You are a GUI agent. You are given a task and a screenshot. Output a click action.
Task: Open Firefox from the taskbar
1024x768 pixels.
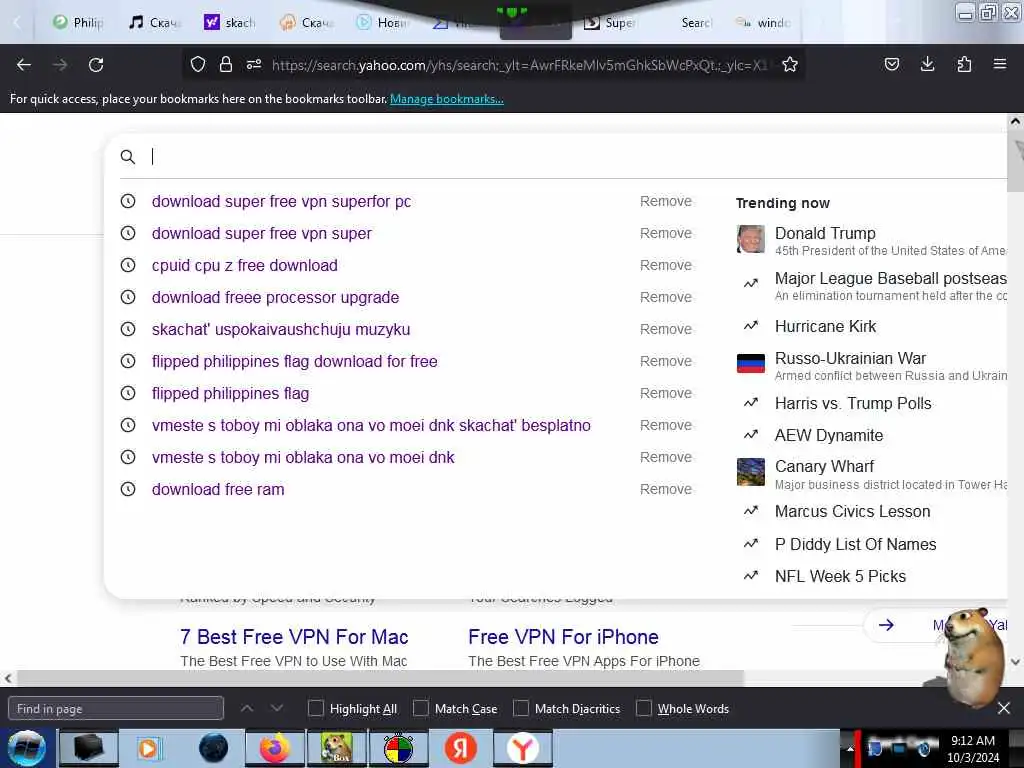[x=275, y=748]
